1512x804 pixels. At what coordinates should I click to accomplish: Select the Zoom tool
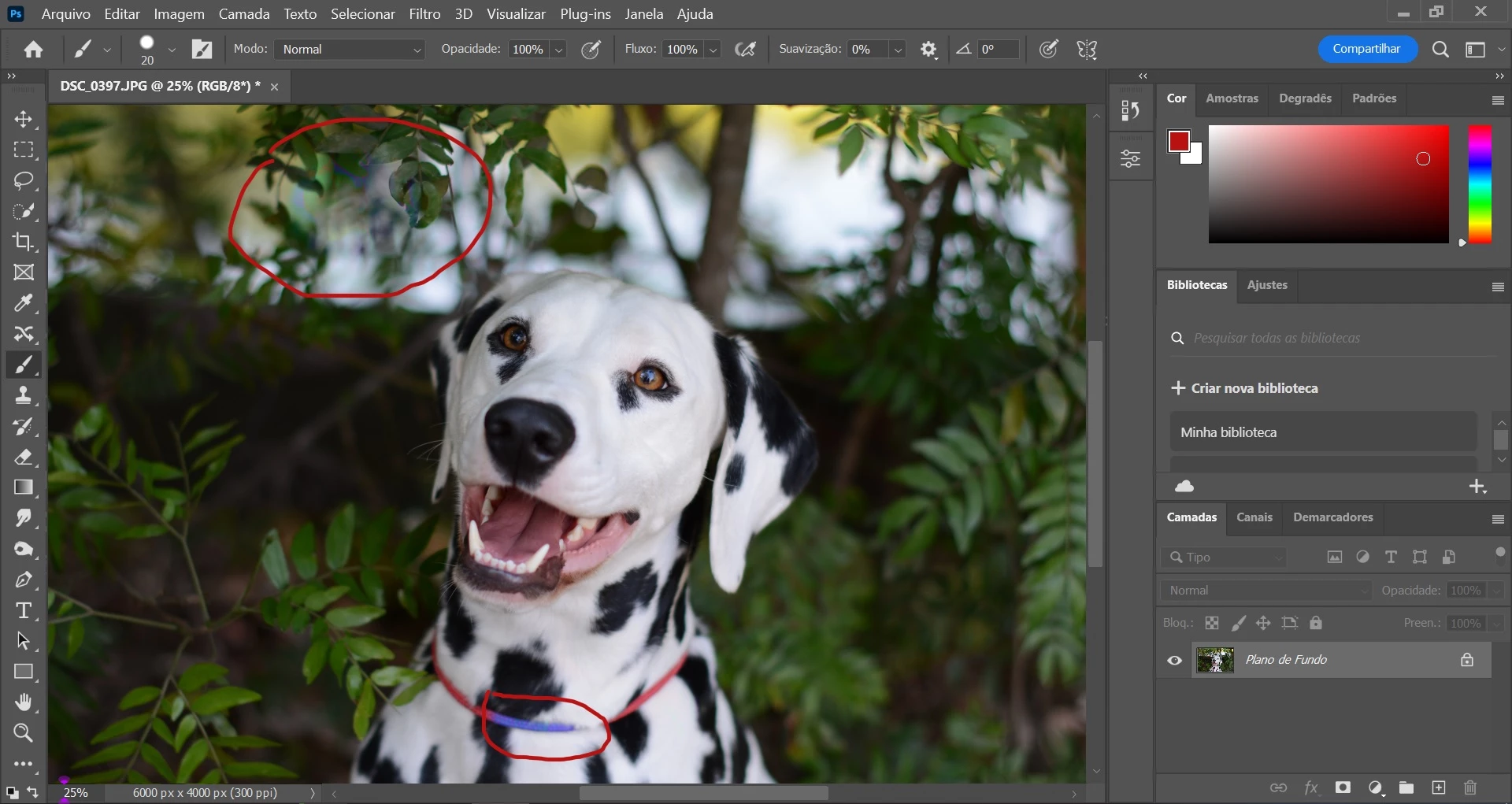[x=24, y=733]
